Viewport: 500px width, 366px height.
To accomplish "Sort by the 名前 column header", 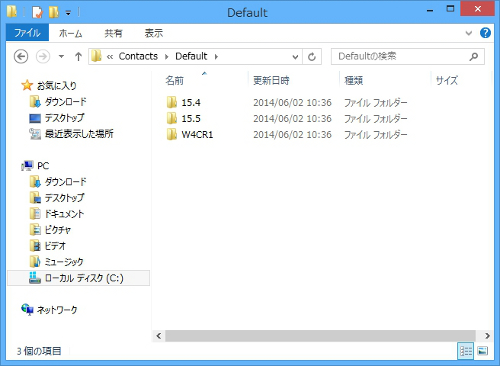I will coord(175,80).
